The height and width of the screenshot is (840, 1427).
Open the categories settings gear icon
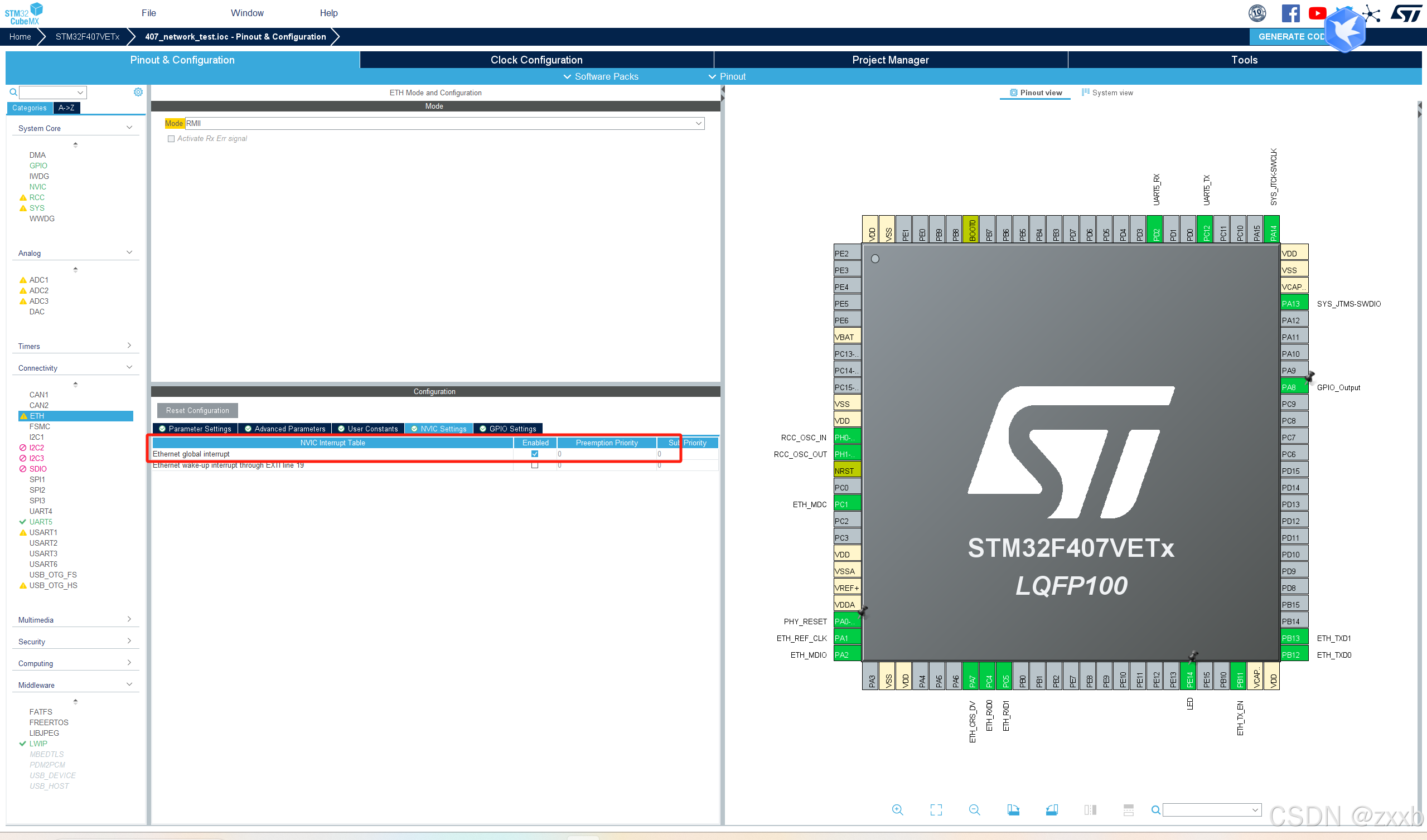click(x=138, y=93)
